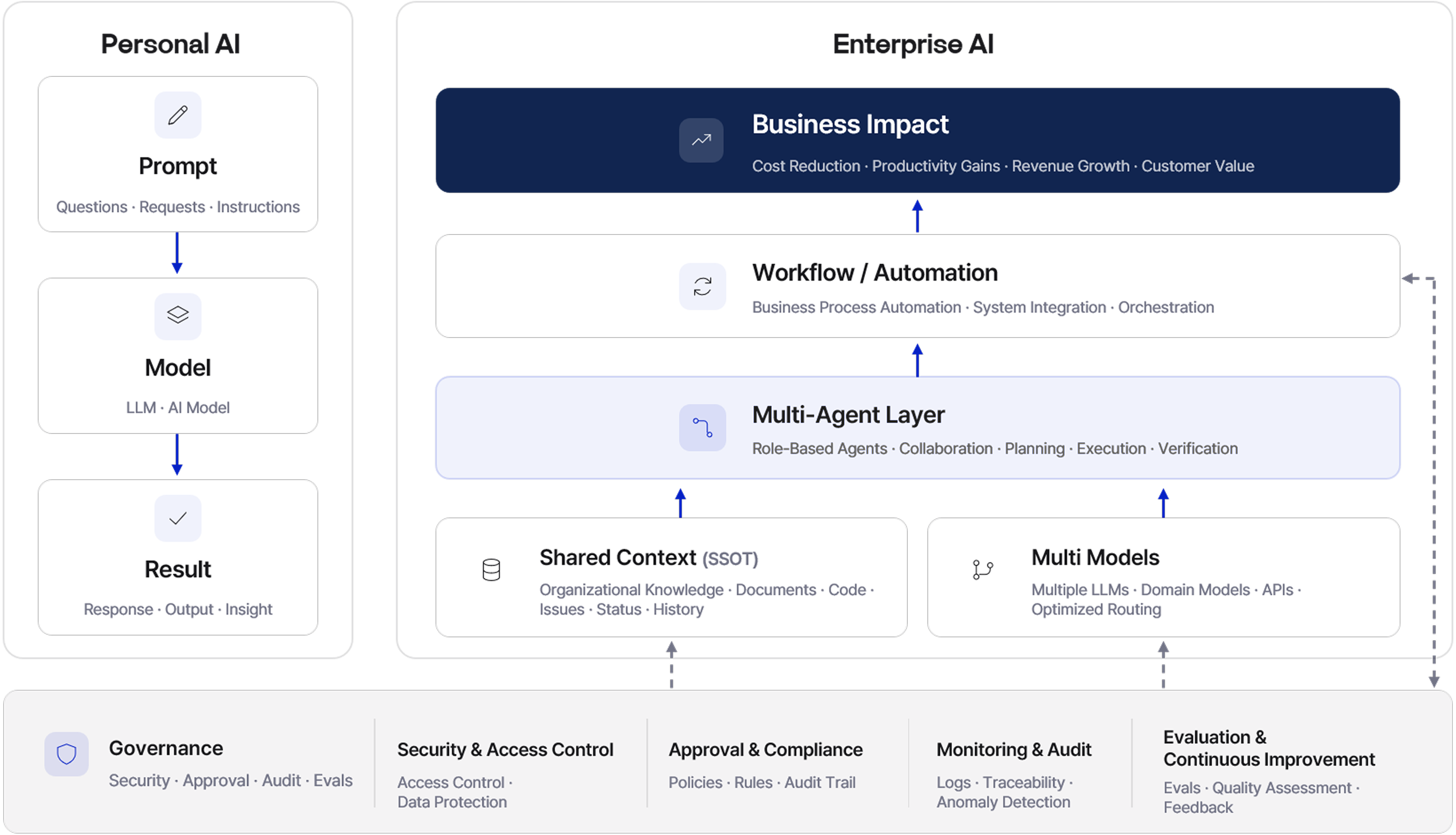Viewport: 1456px width, 835px height.
Task: Click 'Response · Output · Insight' subtitle
Action: click(178, 609)
